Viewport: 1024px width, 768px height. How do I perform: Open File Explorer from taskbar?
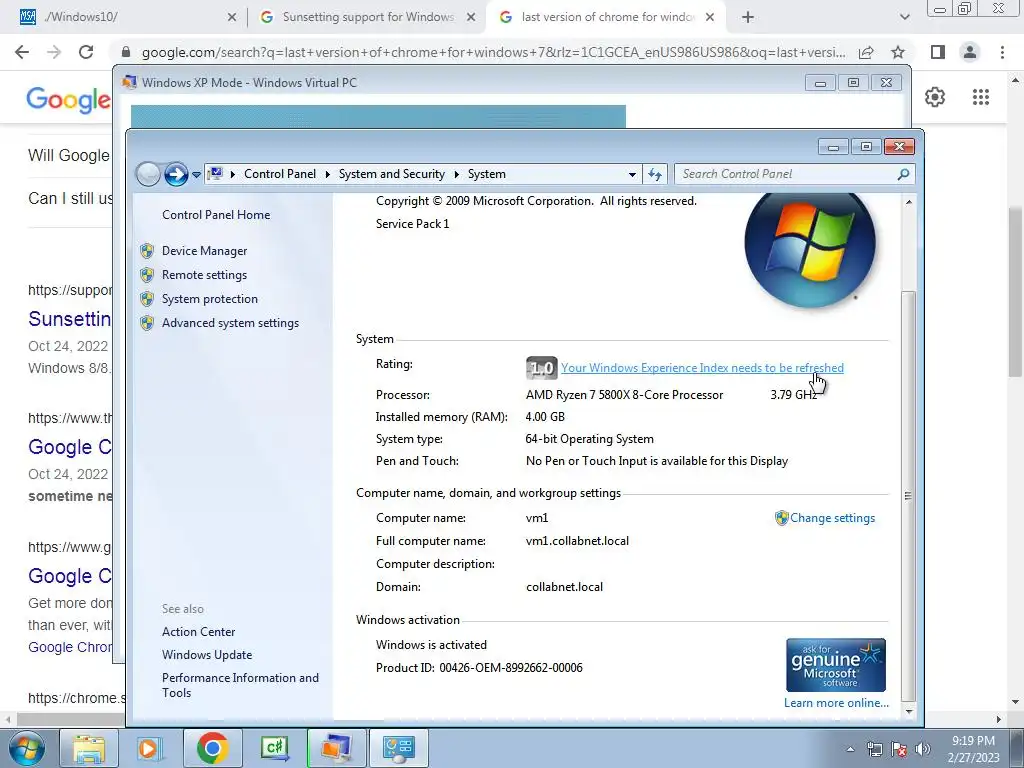click(x=89, y=748)
